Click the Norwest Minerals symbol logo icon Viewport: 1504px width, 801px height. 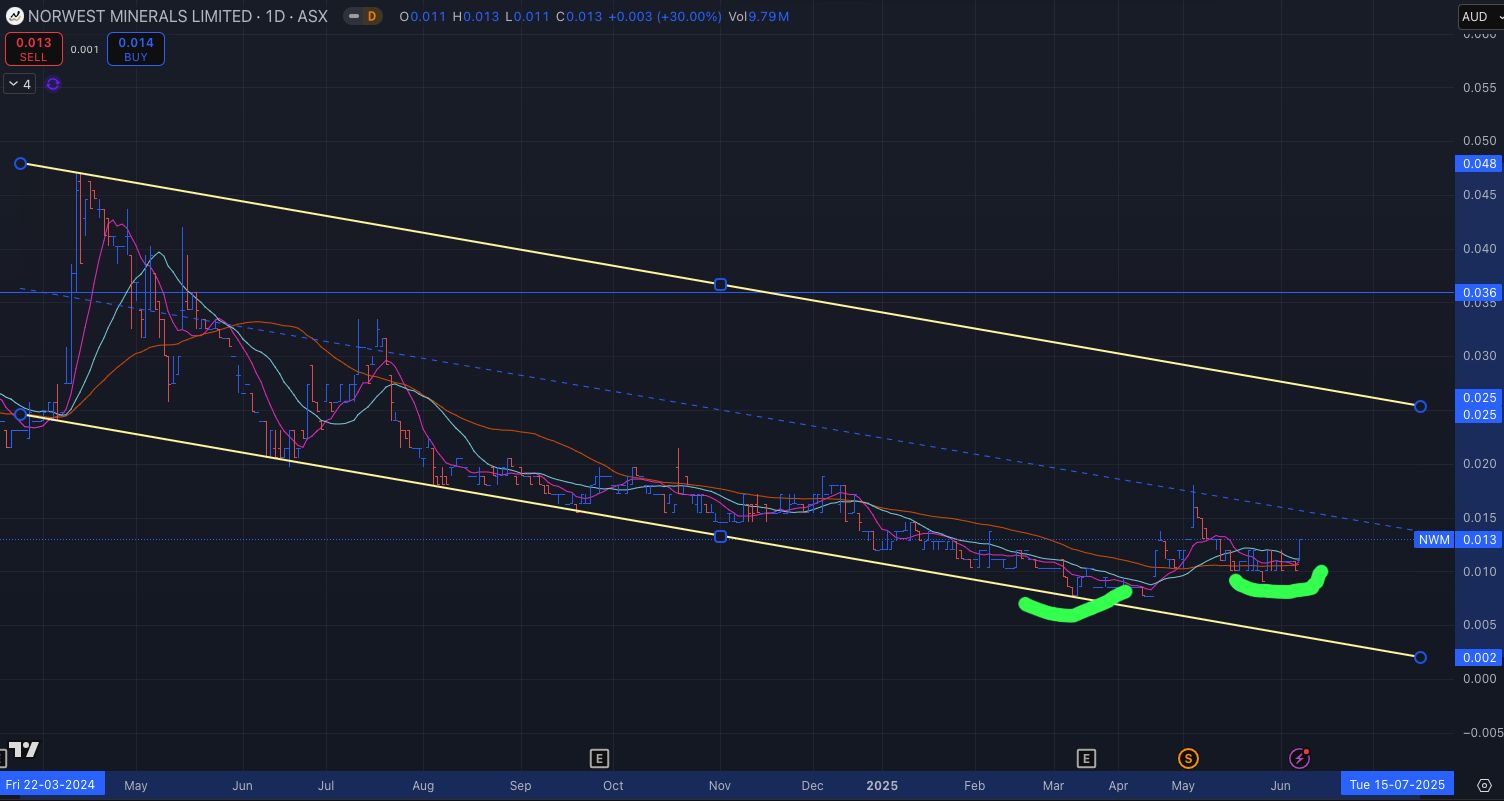[15, 16]
